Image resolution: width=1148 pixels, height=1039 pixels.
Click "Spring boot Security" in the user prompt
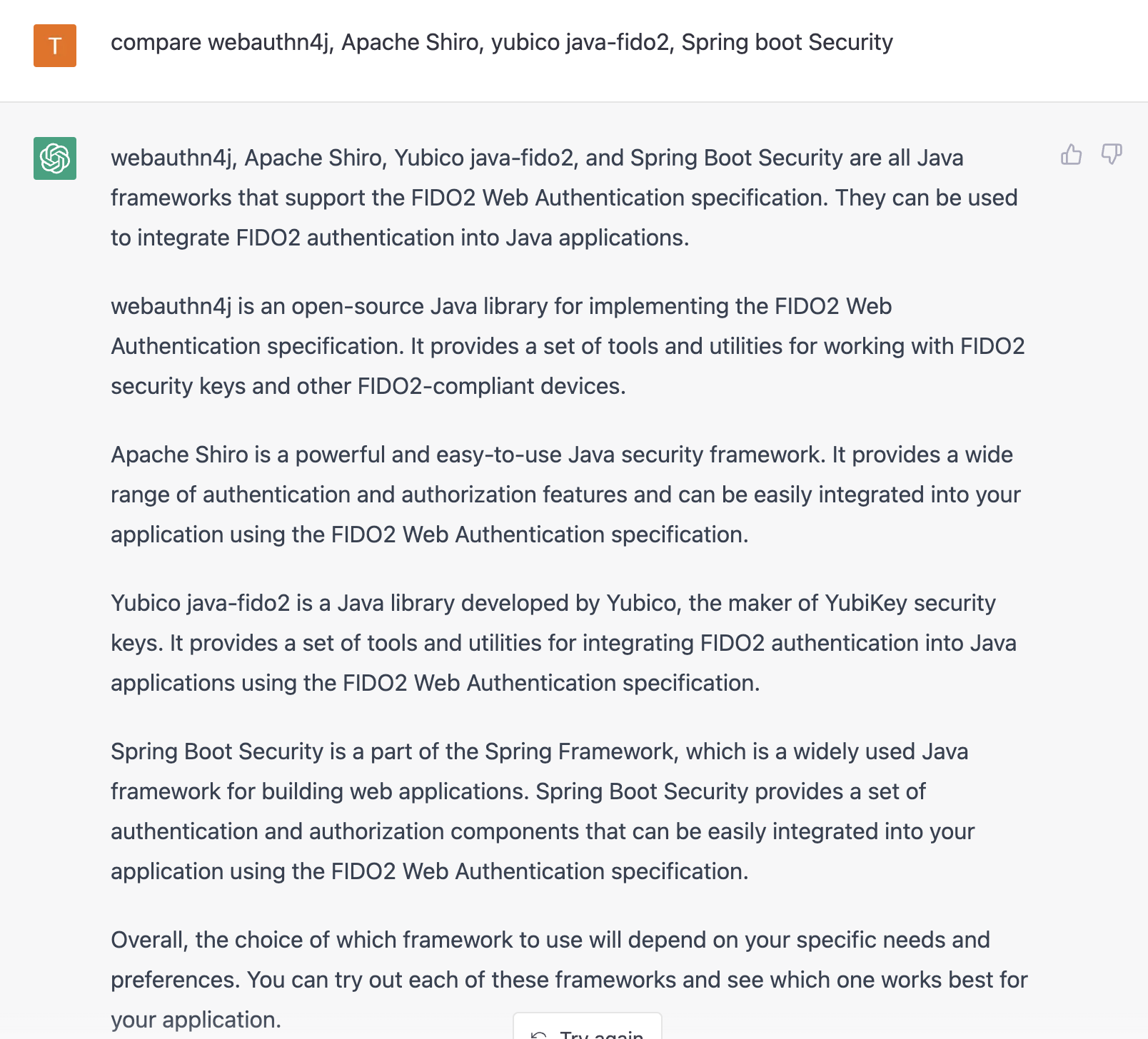click(787, 43)
